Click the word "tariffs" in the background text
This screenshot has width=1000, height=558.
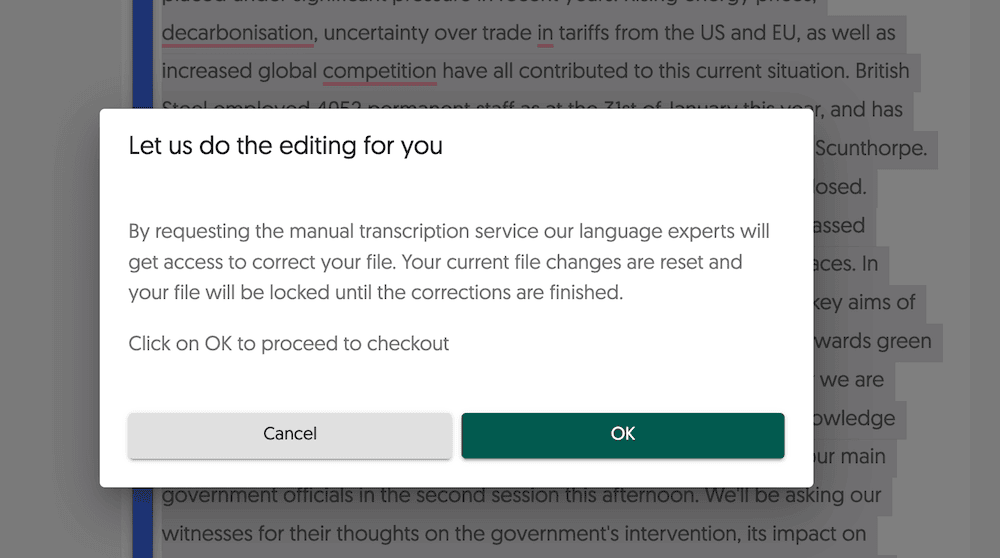(584, 33)
